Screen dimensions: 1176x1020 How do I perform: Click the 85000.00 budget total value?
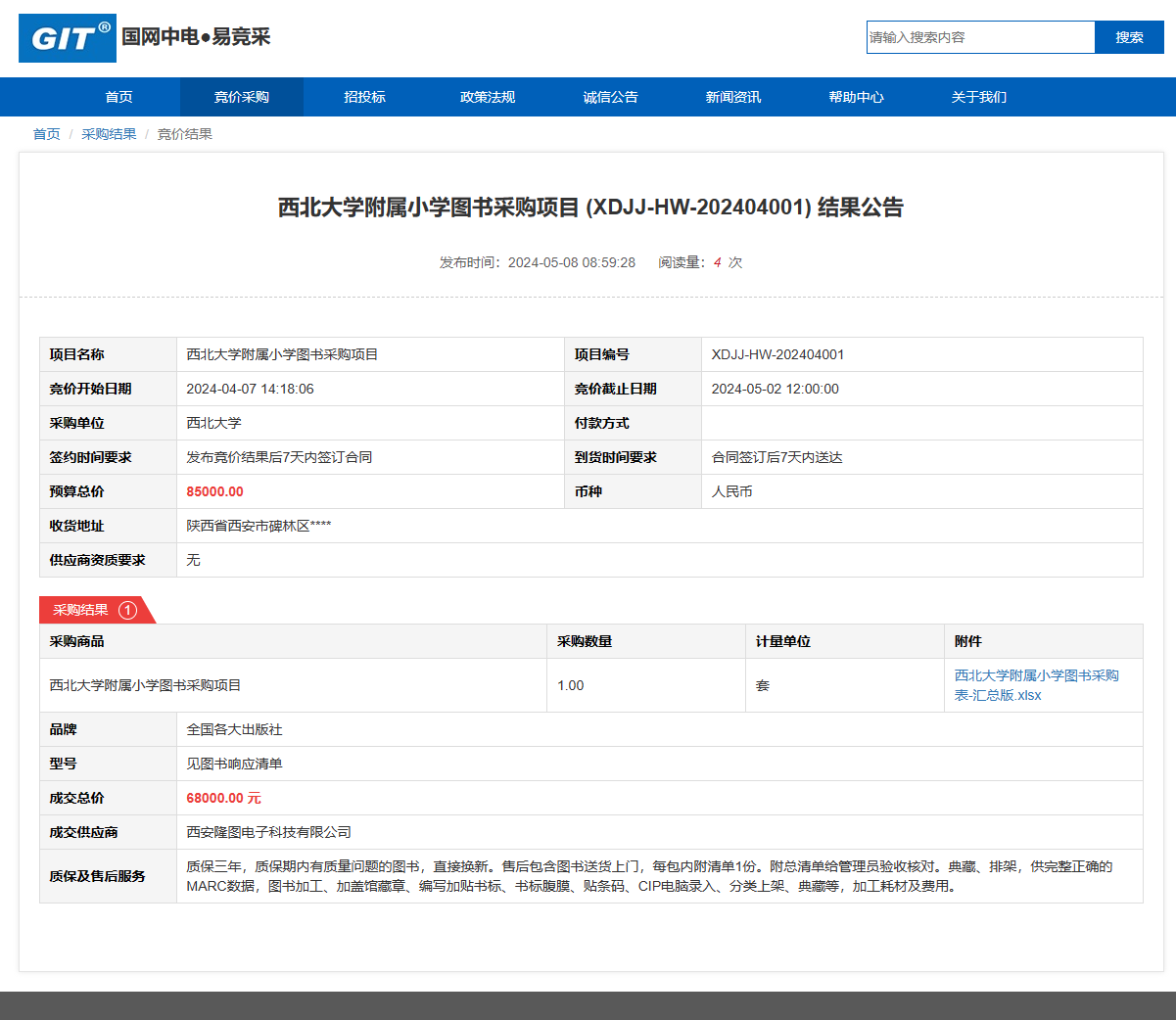pos(214,491)
